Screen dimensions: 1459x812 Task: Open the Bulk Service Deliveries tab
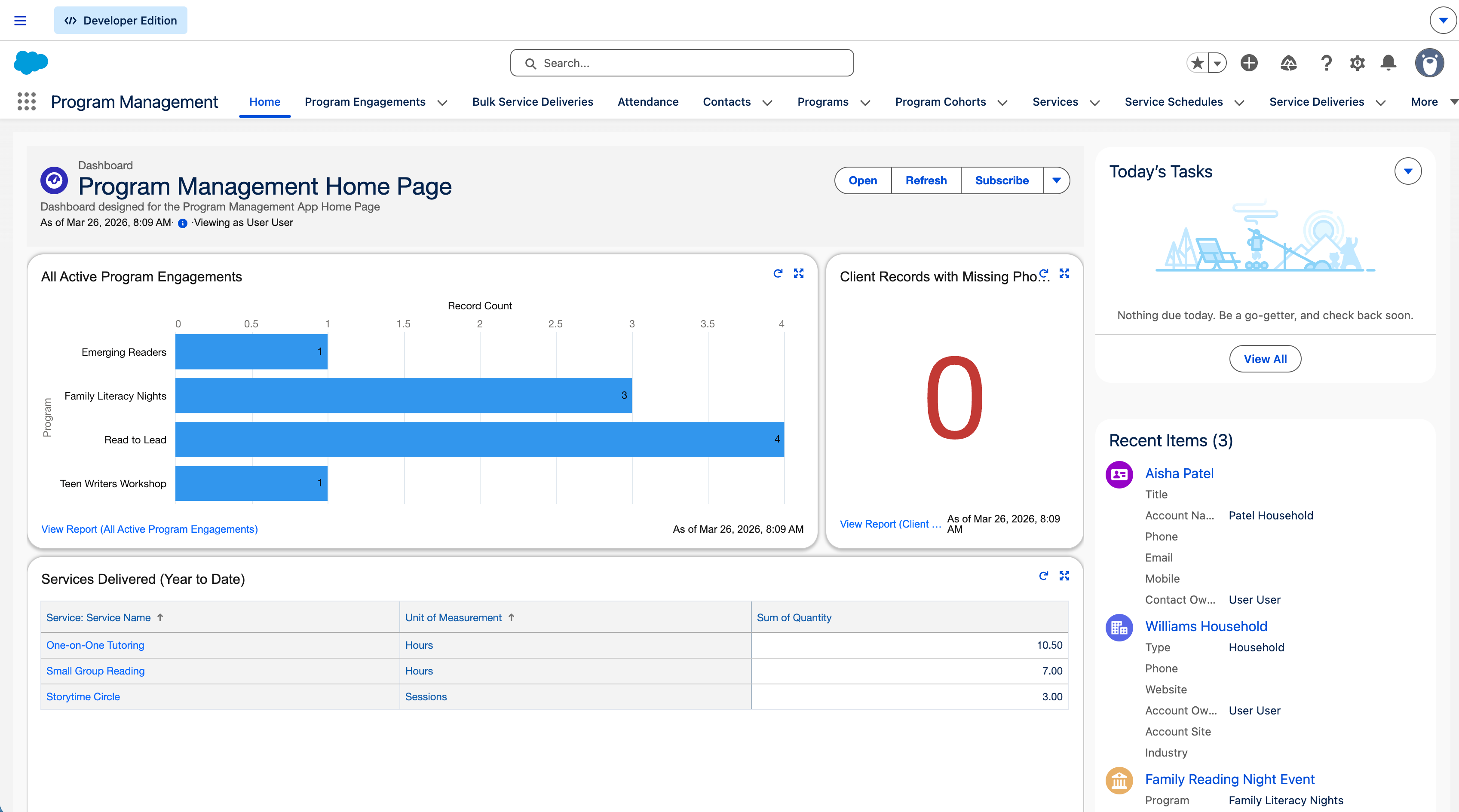pyautogui.click(x=532, y=102)
